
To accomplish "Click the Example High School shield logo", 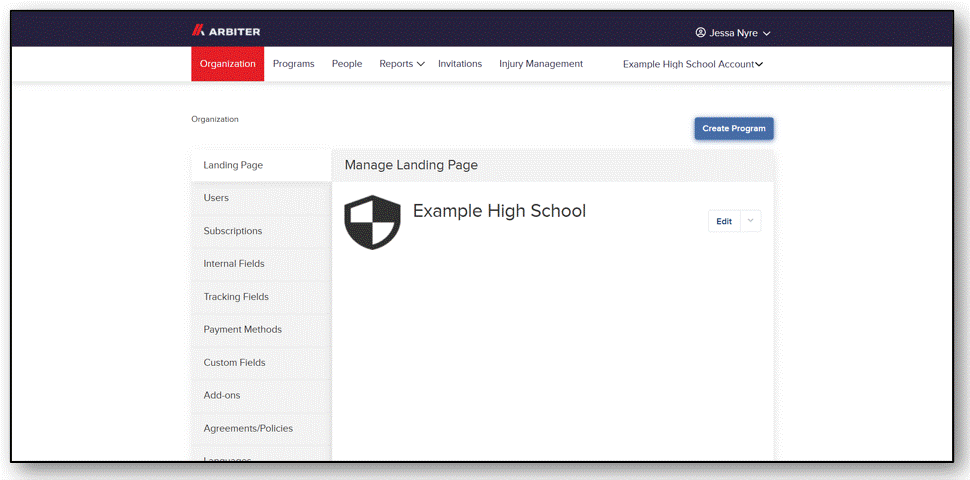I will point(372,222).
